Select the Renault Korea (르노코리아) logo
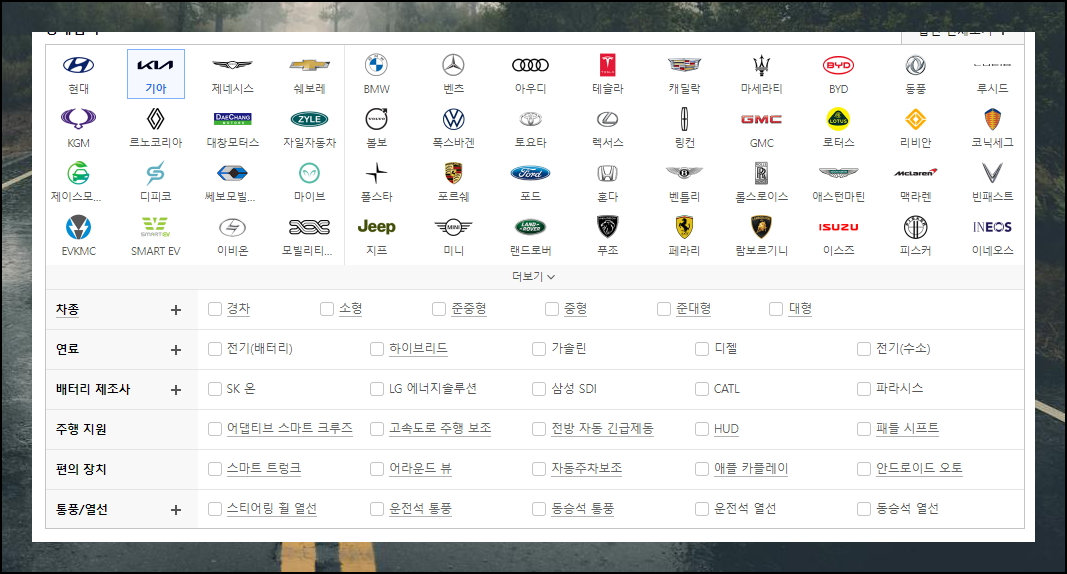The image size is (1067, 574). click(x=155, y=119)
